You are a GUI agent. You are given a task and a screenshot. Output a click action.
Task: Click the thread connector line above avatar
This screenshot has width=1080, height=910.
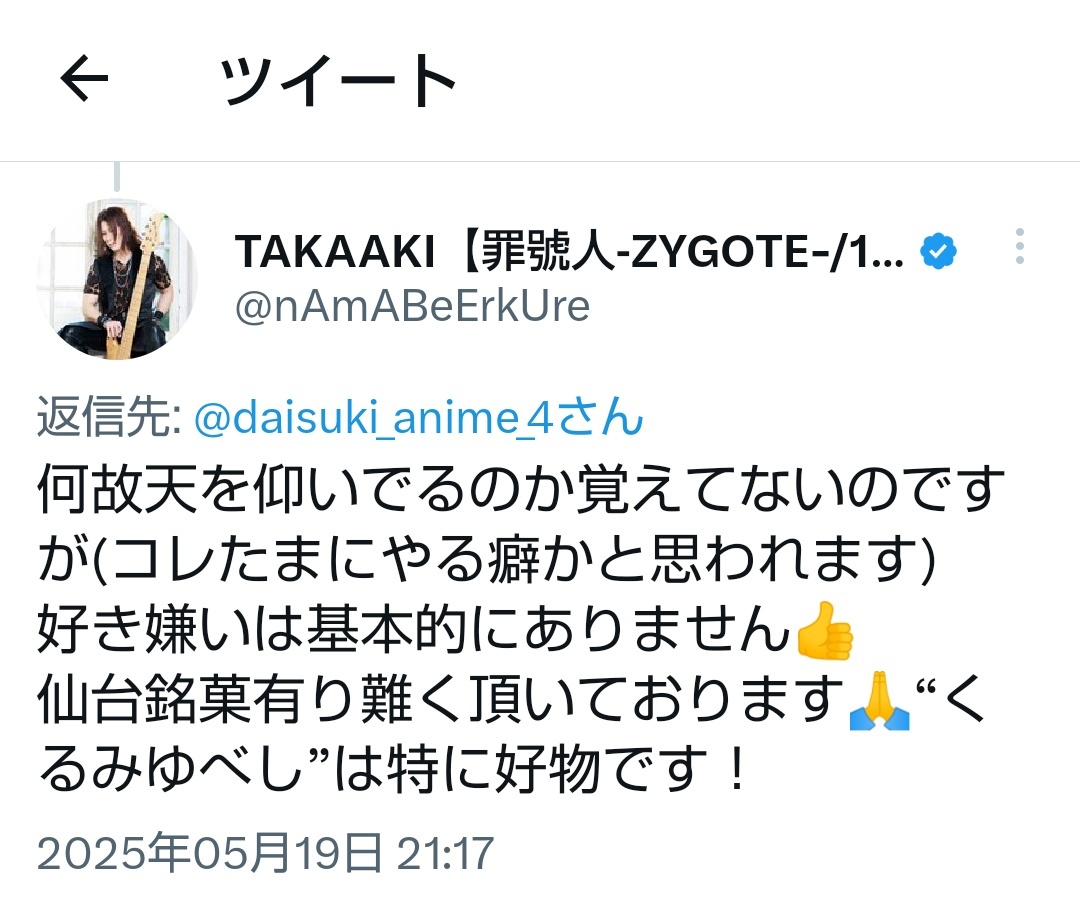pyautogui.click(x=116, y=176)
